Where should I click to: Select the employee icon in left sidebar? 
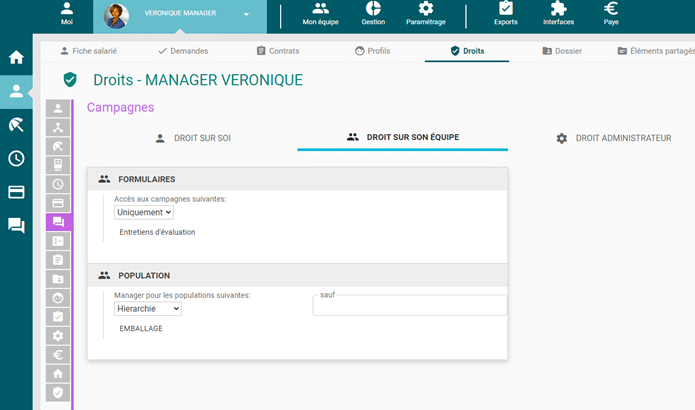click(16, 91)
